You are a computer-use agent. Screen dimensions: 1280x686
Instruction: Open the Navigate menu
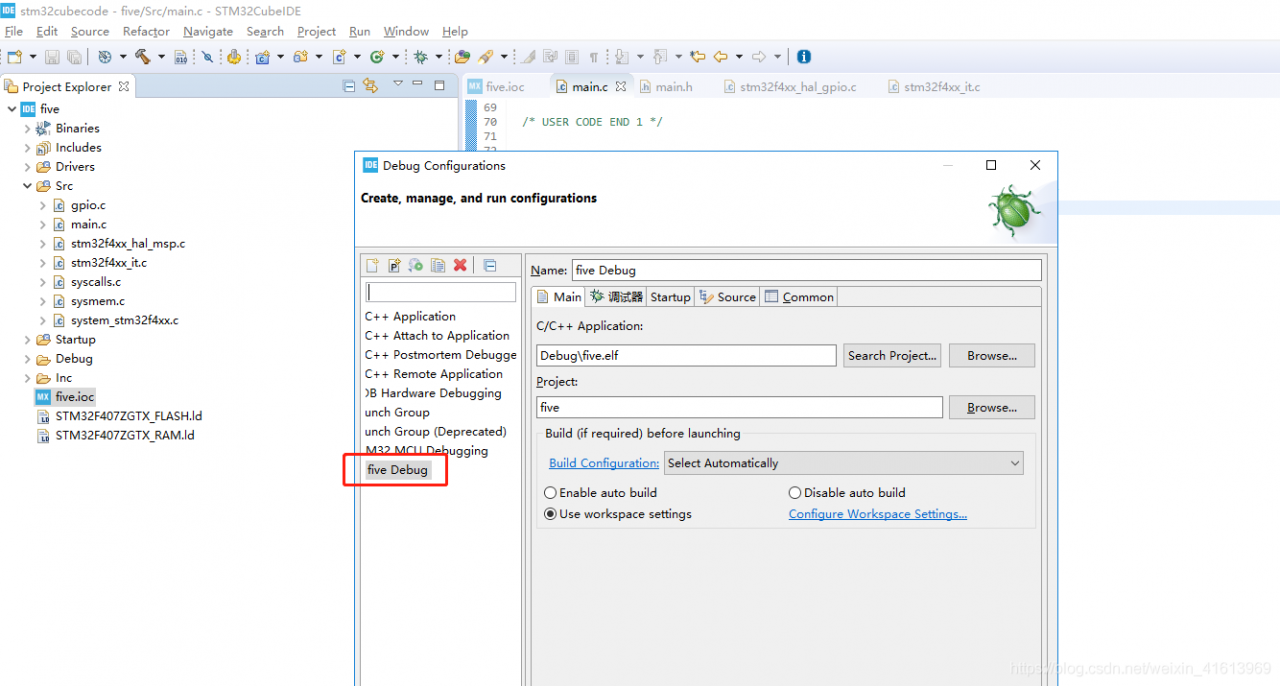208,31
